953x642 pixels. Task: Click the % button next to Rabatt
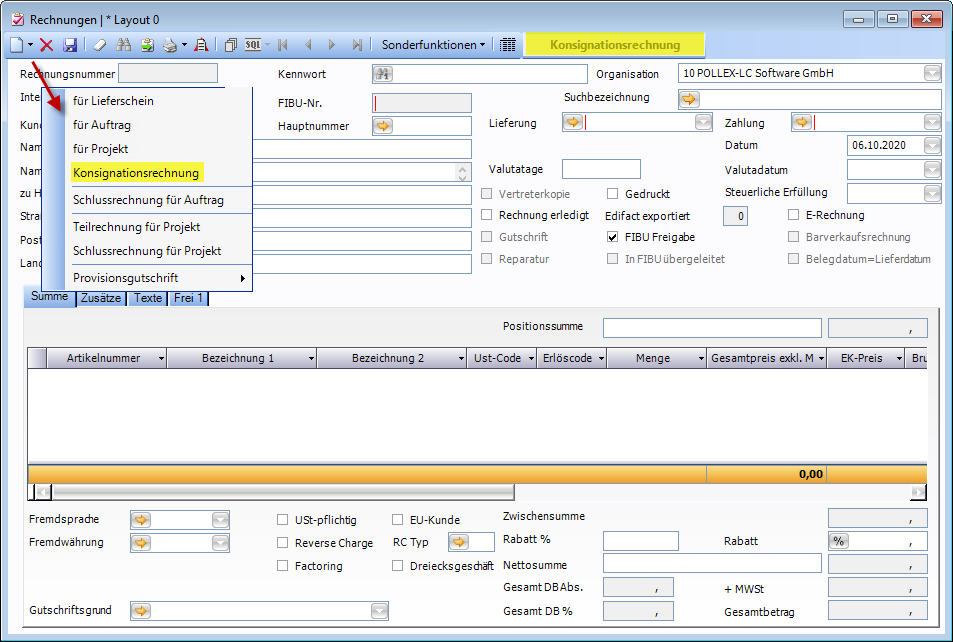[x=839, y=541]
